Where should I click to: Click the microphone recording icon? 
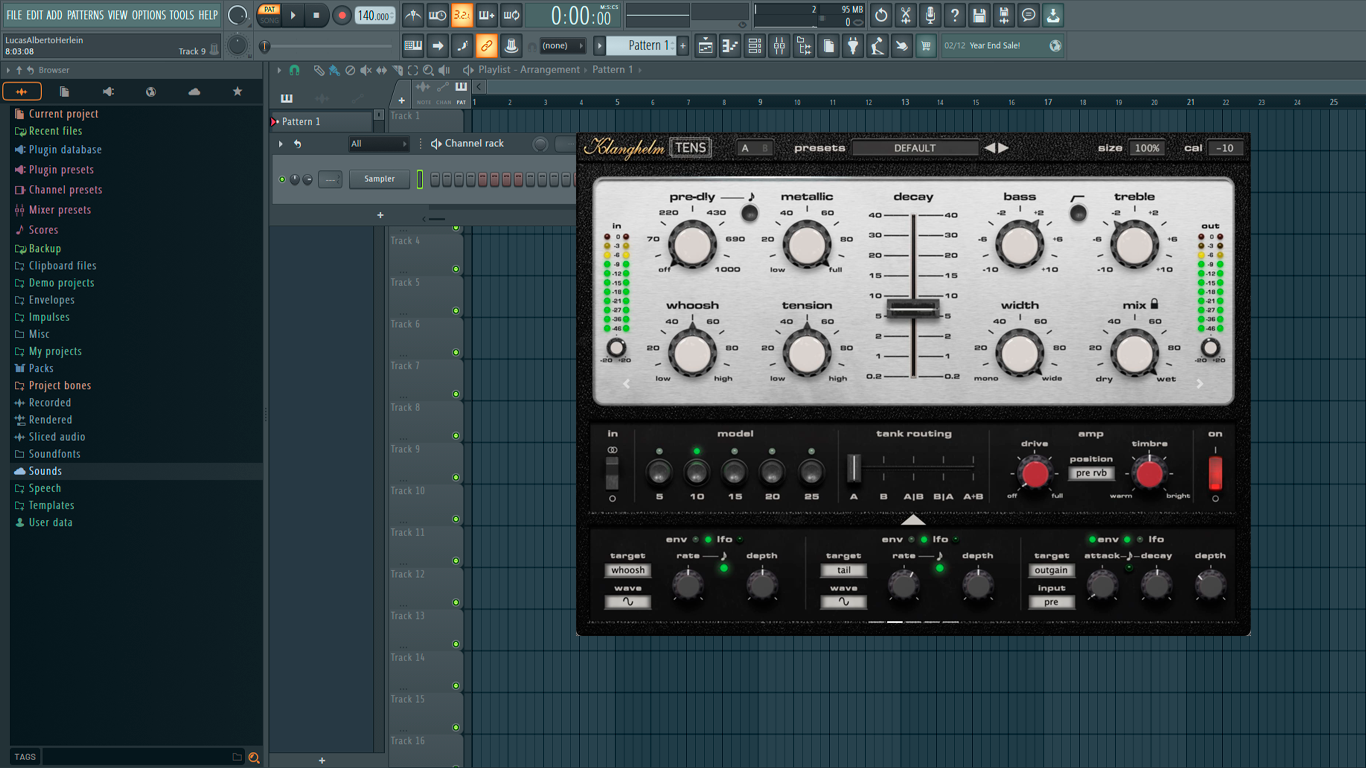(x=930, y=15)
